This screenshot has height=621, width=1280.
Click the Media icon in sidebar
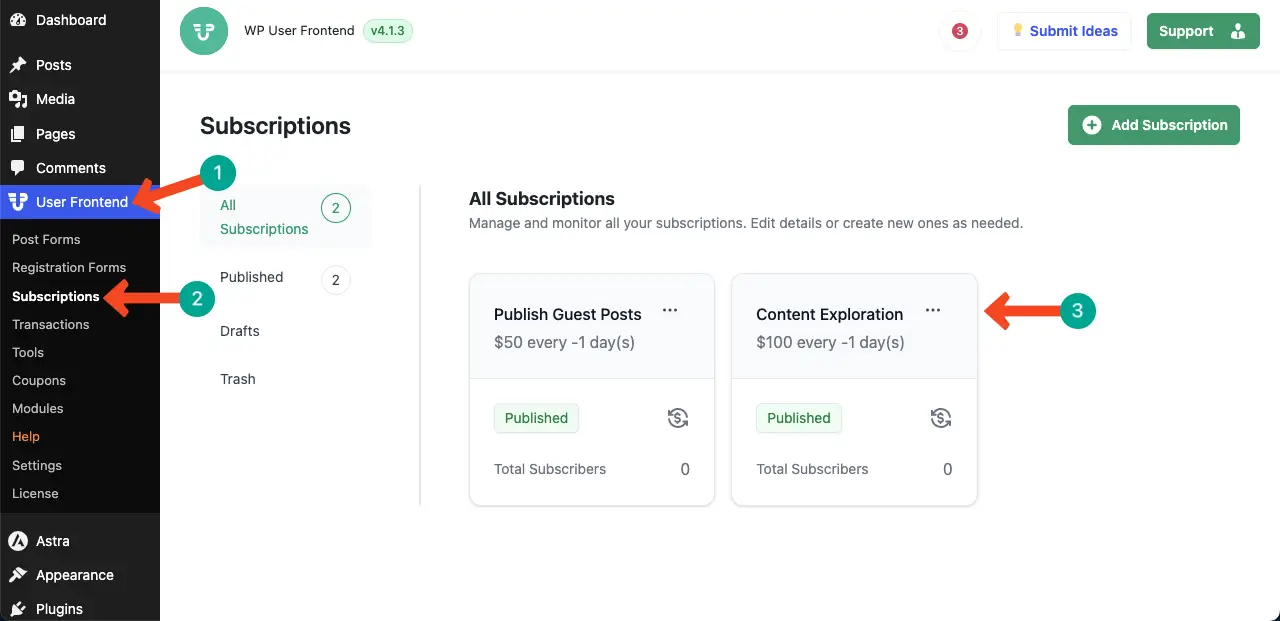pos(18,99)
